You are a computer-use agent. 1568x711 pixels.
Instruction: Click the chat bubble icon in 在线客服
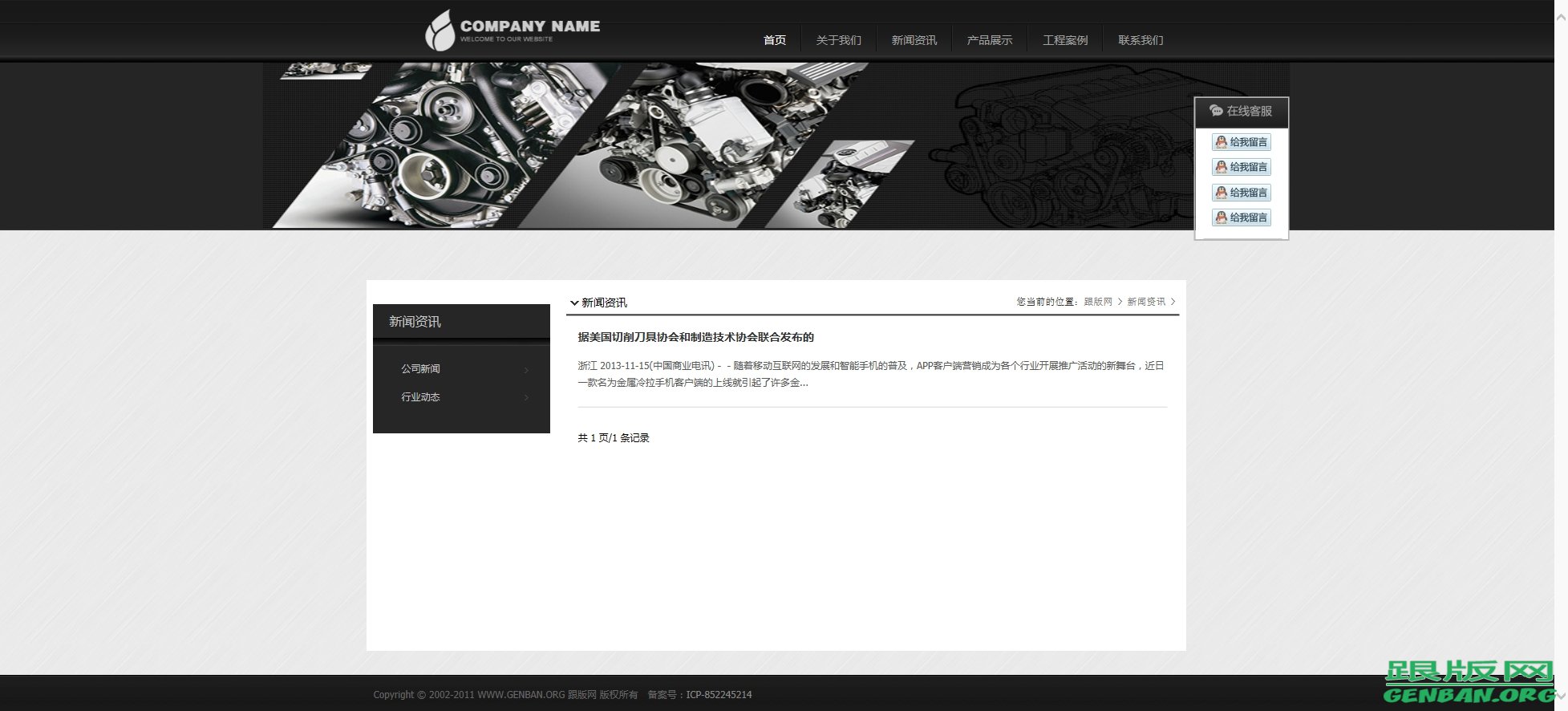click(x=1216, y=111)
